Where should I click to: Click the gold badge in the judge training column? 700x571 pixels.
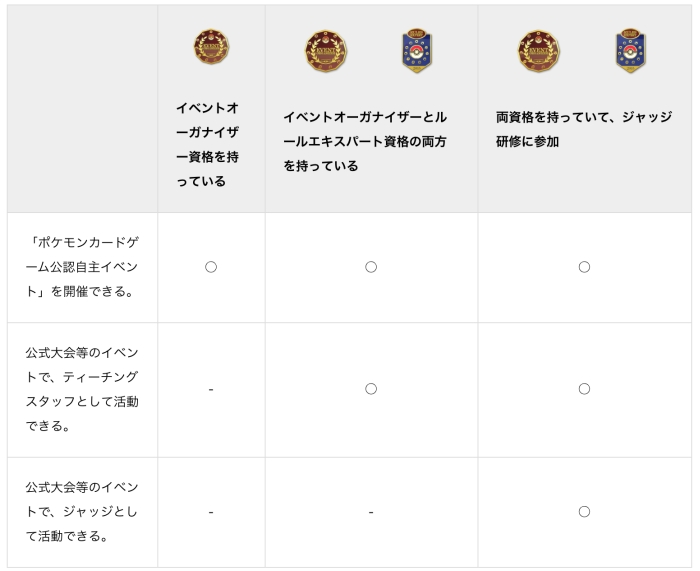click(539, 51)
